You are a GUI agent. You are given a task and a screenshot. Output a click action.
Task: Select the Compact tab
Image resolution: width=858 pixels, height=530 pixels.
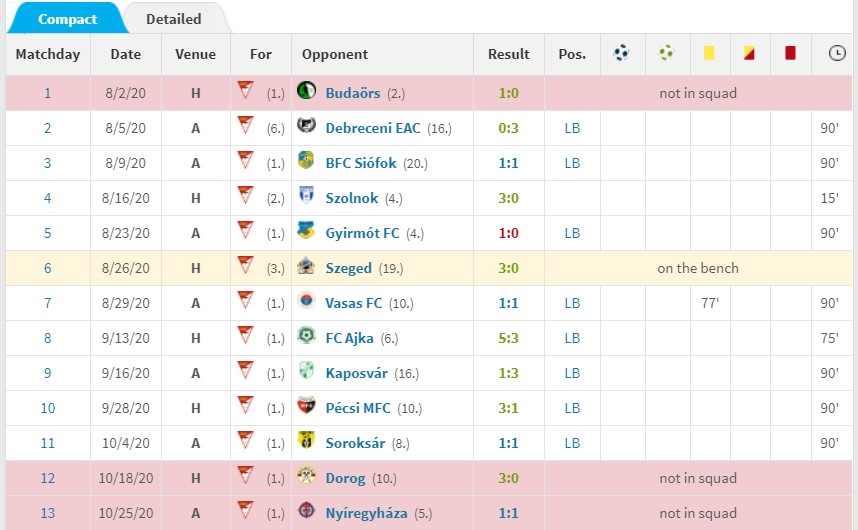coord(67,19)
